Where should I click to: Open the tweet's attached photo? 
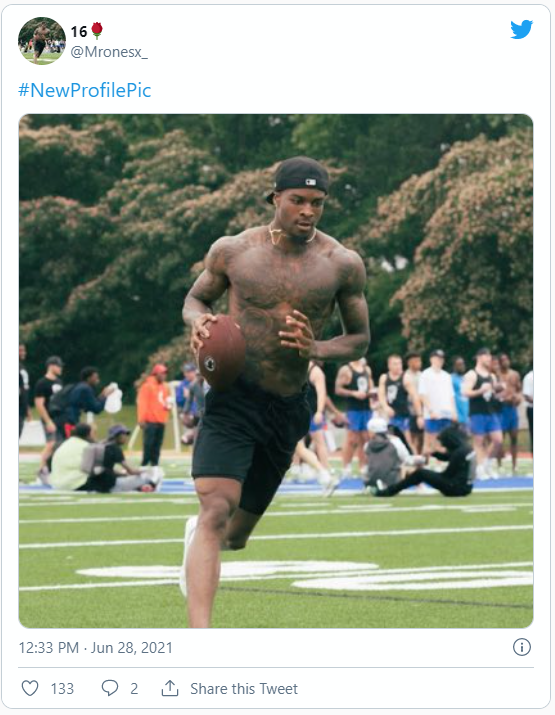[276, 371]
